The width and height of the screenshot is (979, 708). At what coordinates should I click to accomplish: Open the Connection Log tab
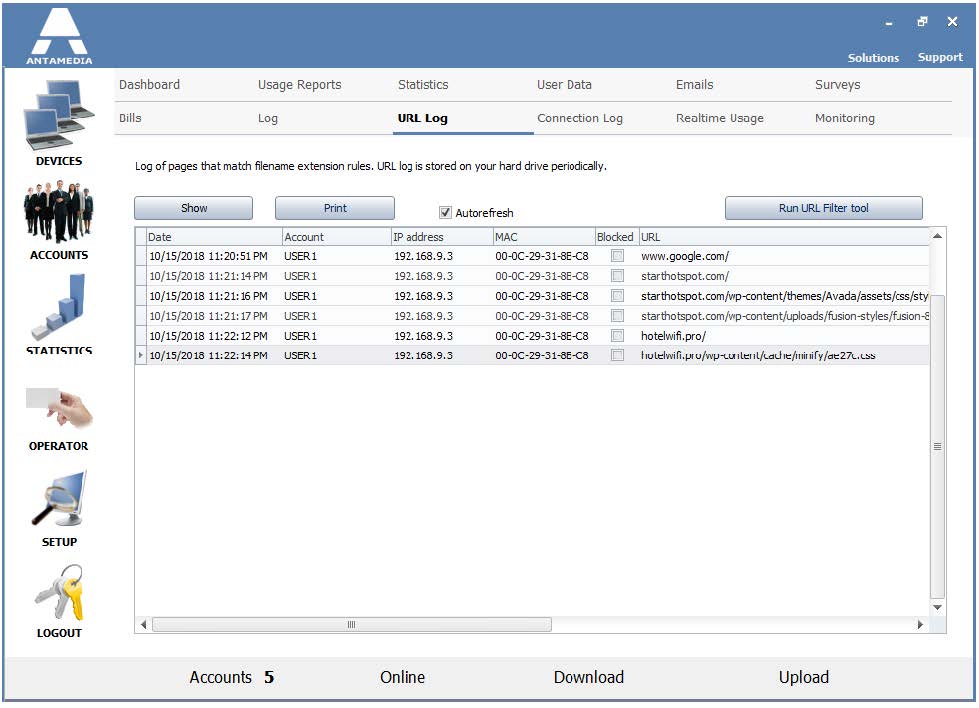pos(580,119)
